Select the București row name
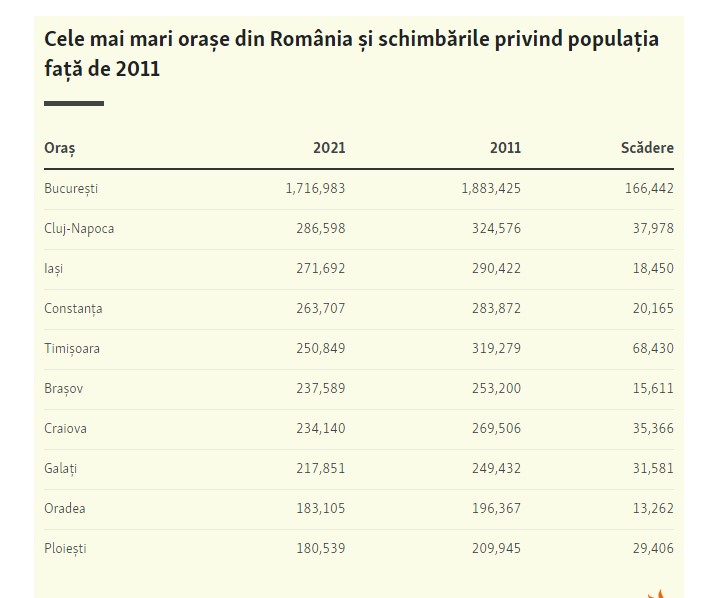715x598 pixels. coord(71,188)
